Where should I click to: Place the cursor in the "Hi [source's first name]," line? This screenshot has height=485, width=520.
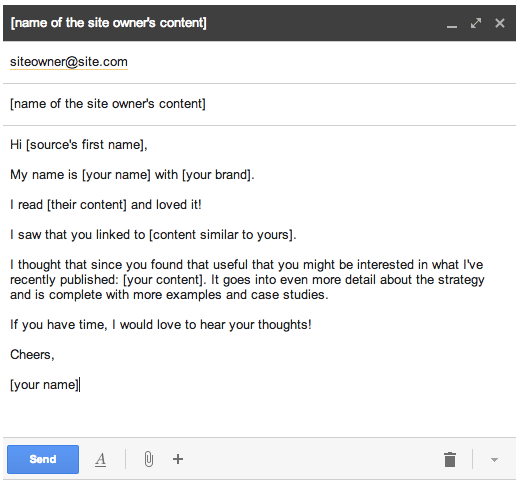click(x=79, y=145)
